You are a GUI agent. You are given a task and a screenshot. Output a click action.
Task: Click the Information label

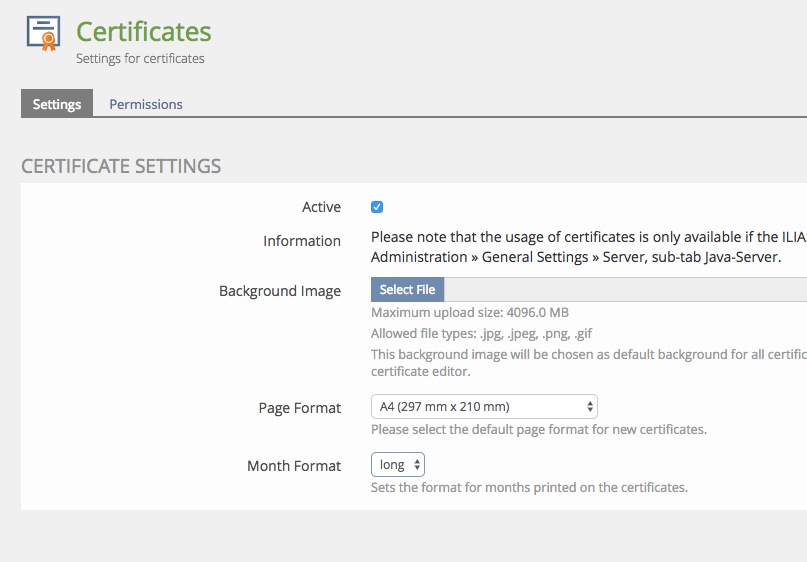(x=302, y=241)
